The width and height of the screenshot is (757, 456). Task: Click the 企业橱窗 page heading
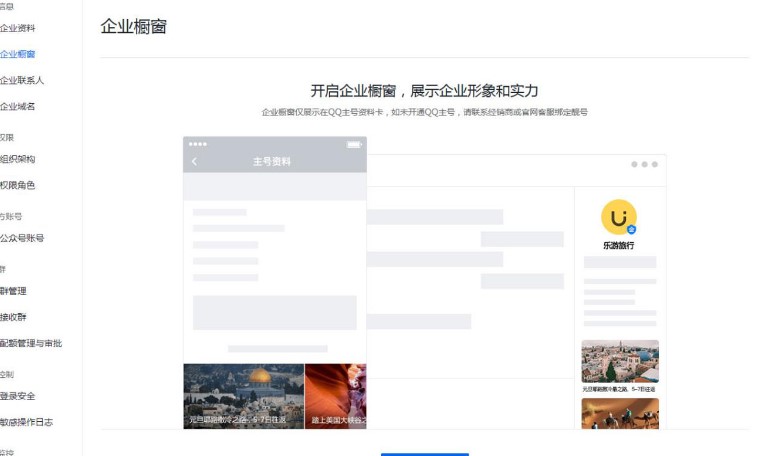[x=134, y=26]
